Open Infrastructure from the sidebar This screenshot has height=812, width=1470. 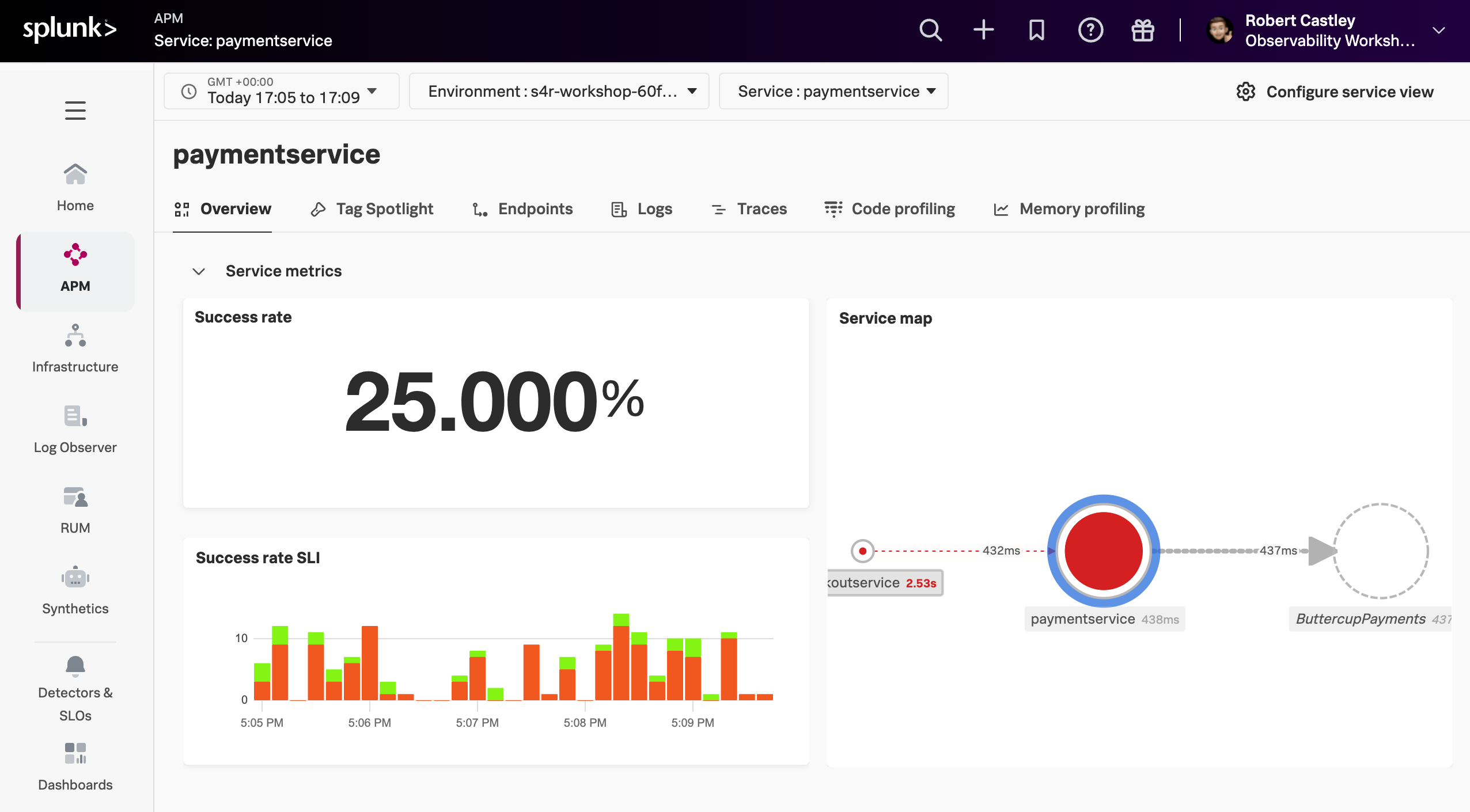point(75,348)
